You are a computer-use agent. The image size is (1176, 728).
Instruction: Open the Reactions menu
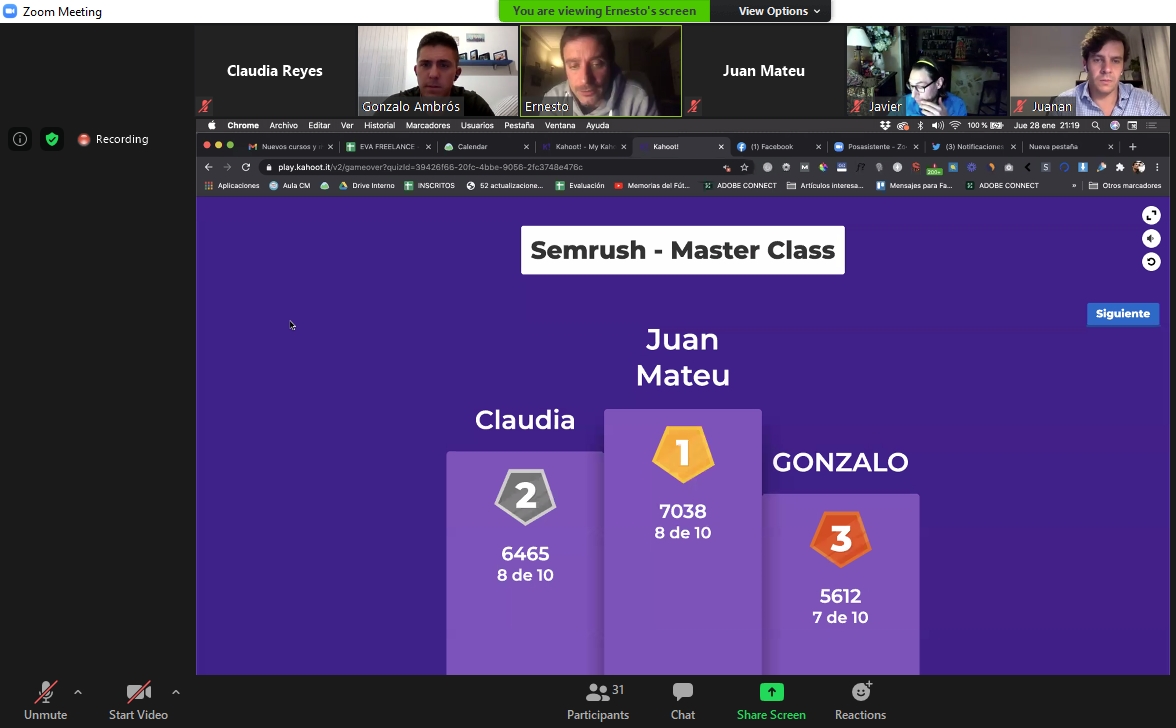[x=860, y=701]
